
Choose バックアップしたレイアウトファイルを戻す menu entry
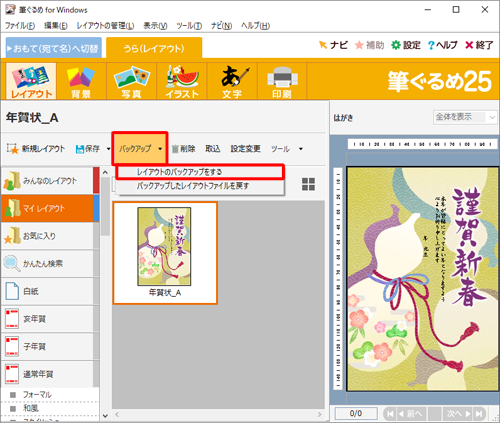200,186
